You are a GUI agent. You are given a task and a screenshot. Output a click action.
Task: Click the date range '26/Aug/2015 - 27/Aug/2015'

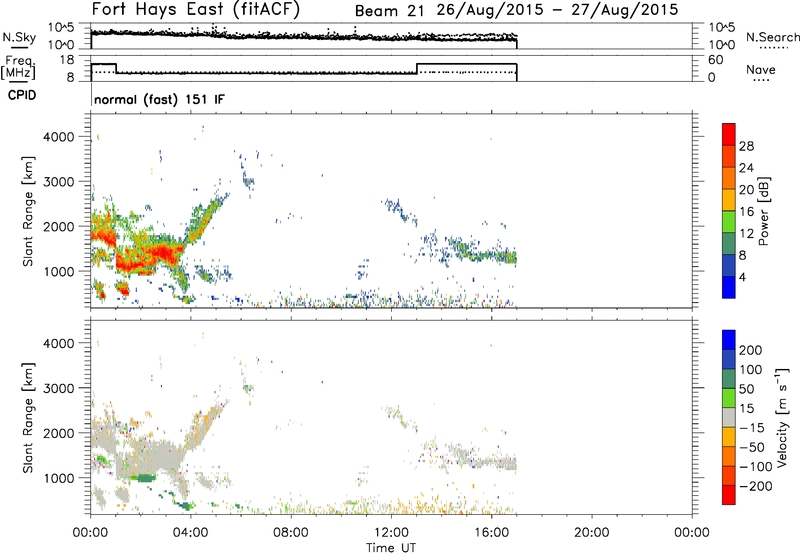(557, 10)
